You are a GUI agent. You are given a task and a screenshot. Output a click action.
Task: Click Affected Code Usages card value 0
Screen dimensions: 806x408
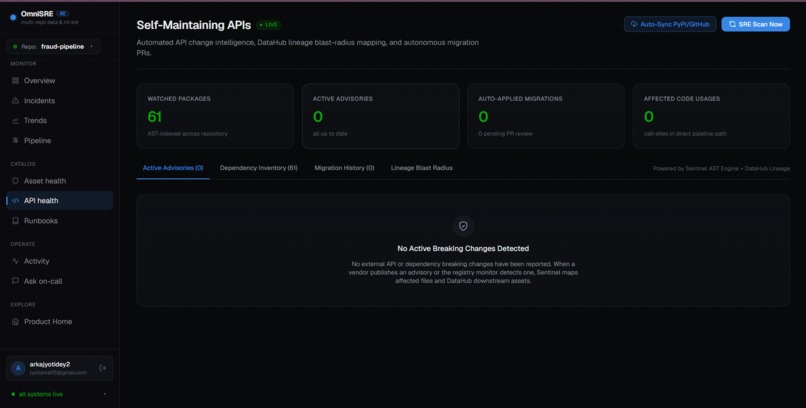649,117
